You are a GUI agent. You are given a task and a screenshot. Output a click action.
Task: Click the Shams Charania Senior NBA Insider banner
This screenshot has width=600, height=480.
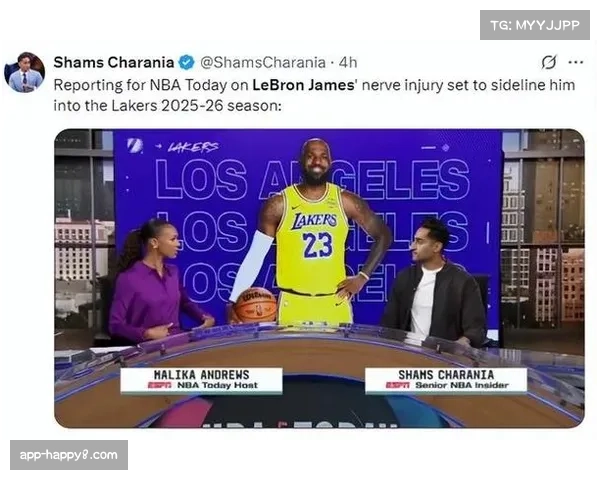tap(446, 380)
